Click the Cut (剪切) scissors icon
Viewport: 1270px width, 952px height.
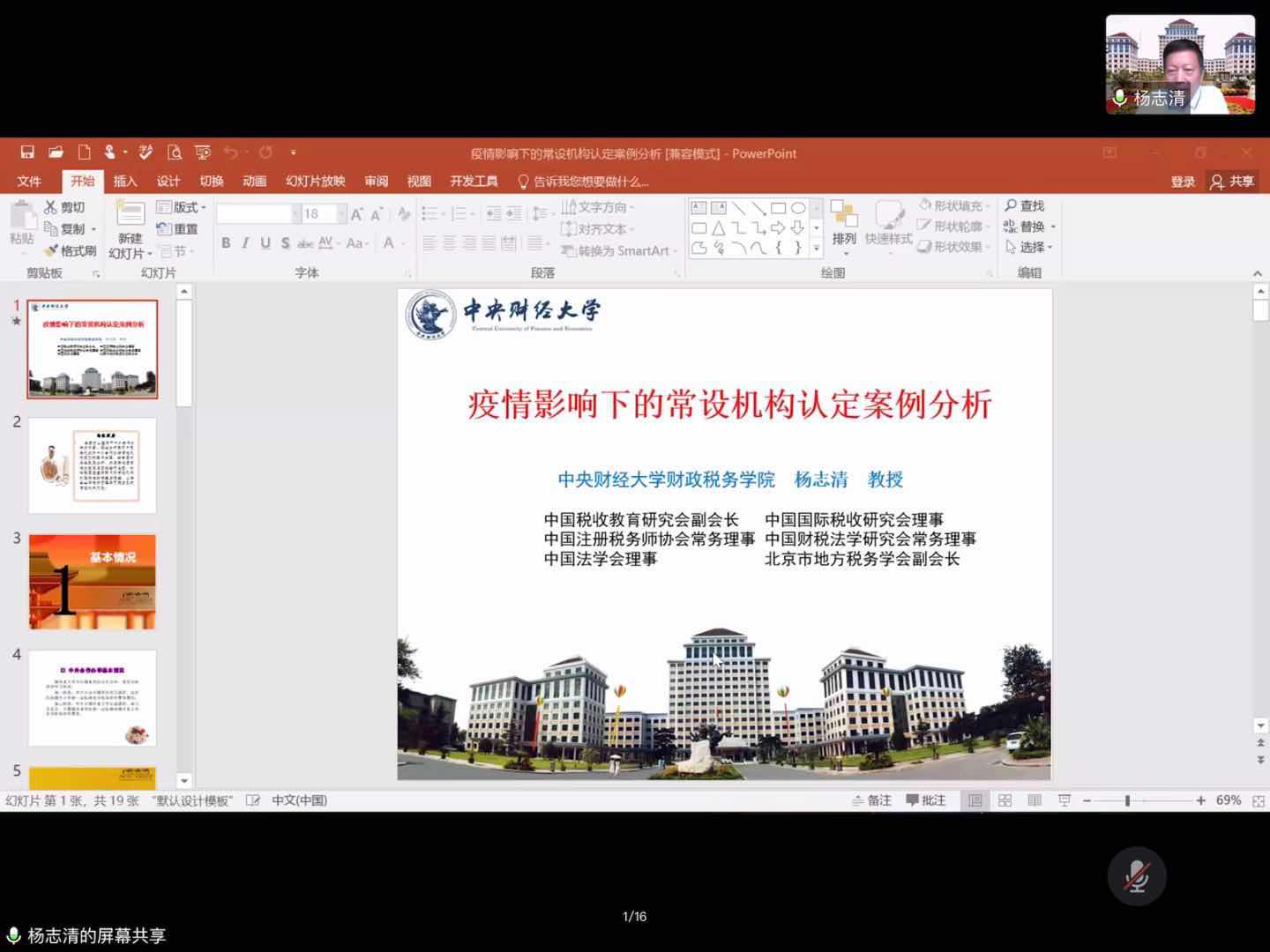pos(51,207)
